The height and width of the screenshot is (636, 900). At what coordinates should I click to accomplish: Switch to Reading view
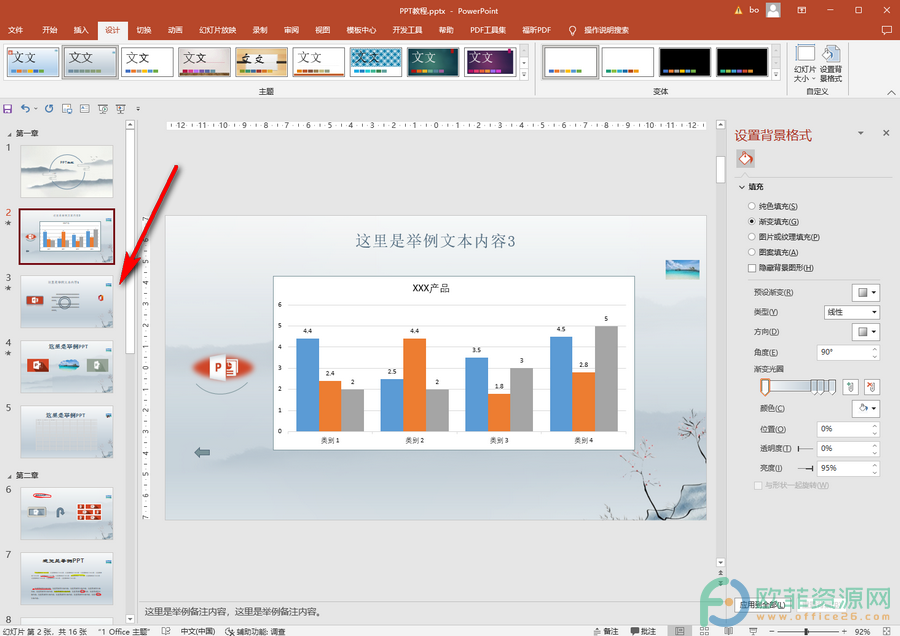tap(728, 631)
